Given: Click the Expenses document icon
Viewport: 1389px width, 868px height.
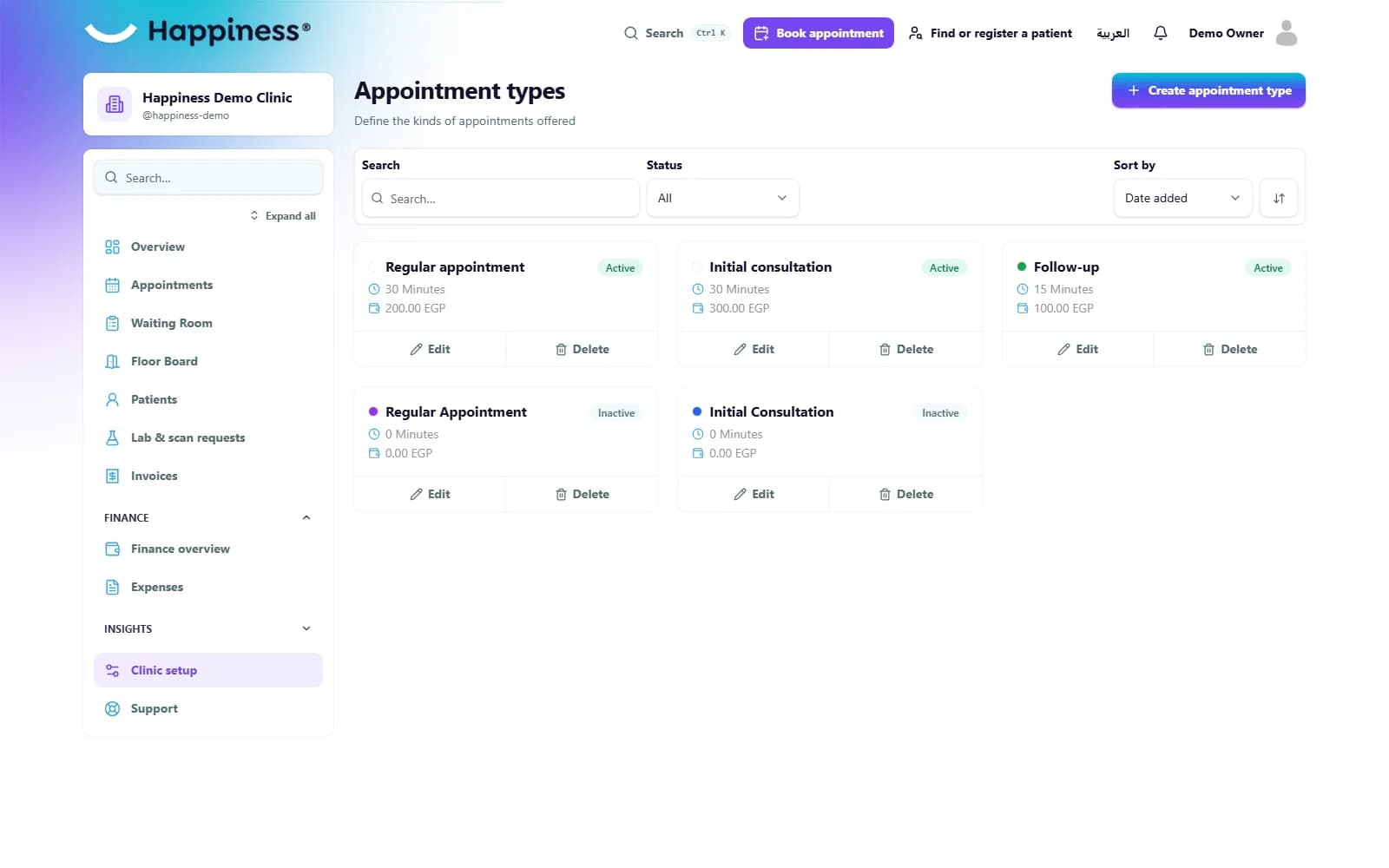Looking at the screenshot, I should coord(112,587).
